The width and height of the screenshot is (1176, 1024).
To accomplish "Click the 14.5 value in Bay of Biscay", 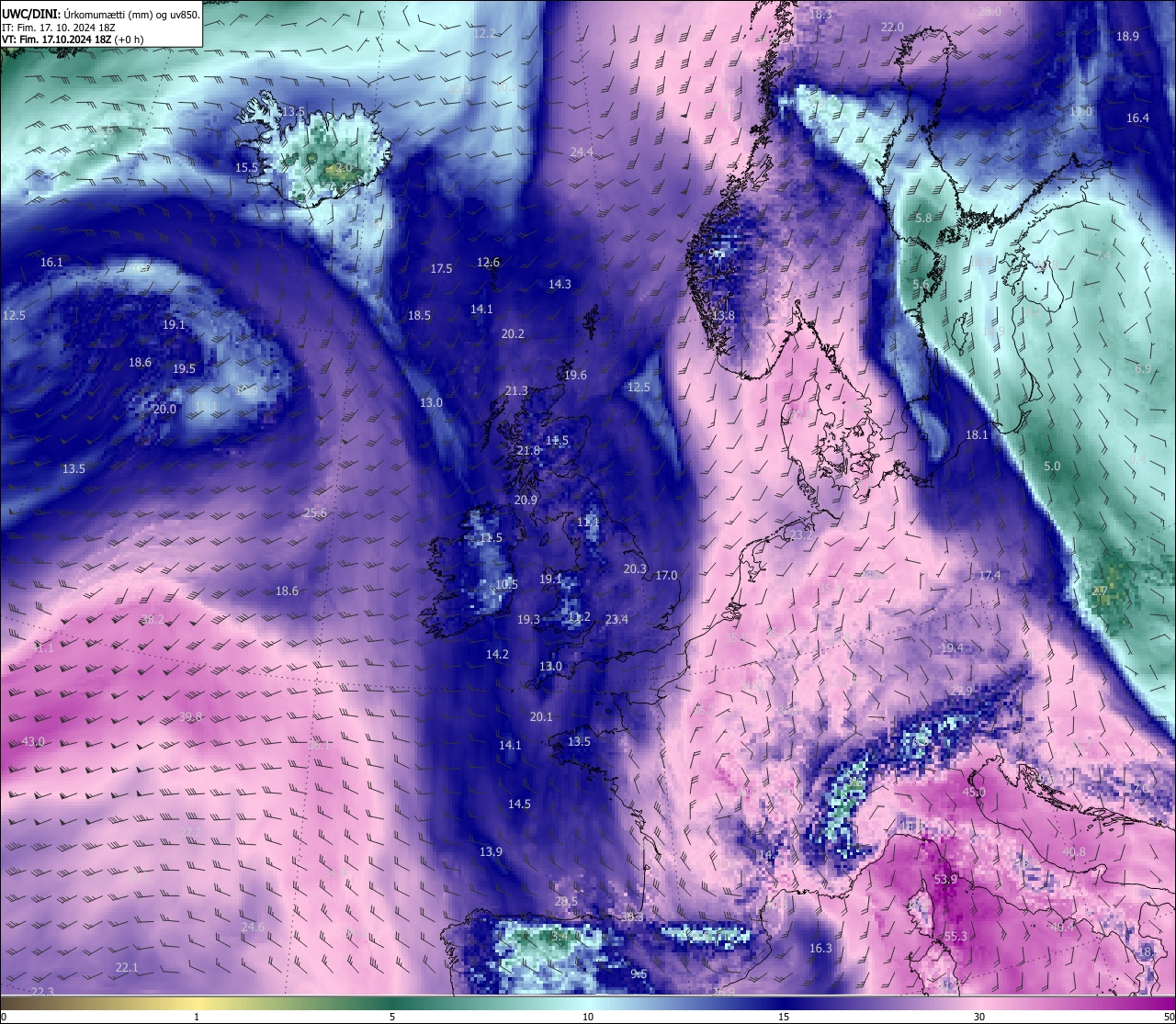I will click(519, 804).
